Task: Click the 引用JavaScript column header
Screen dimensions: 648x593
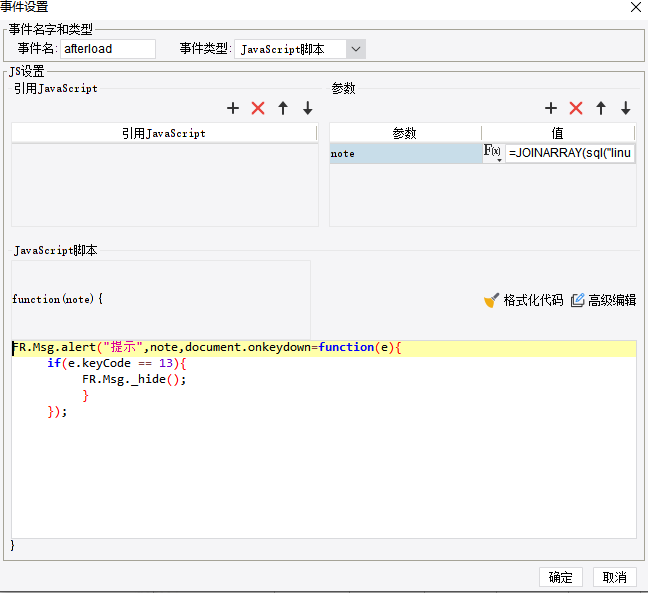Action: pos(164,133)
